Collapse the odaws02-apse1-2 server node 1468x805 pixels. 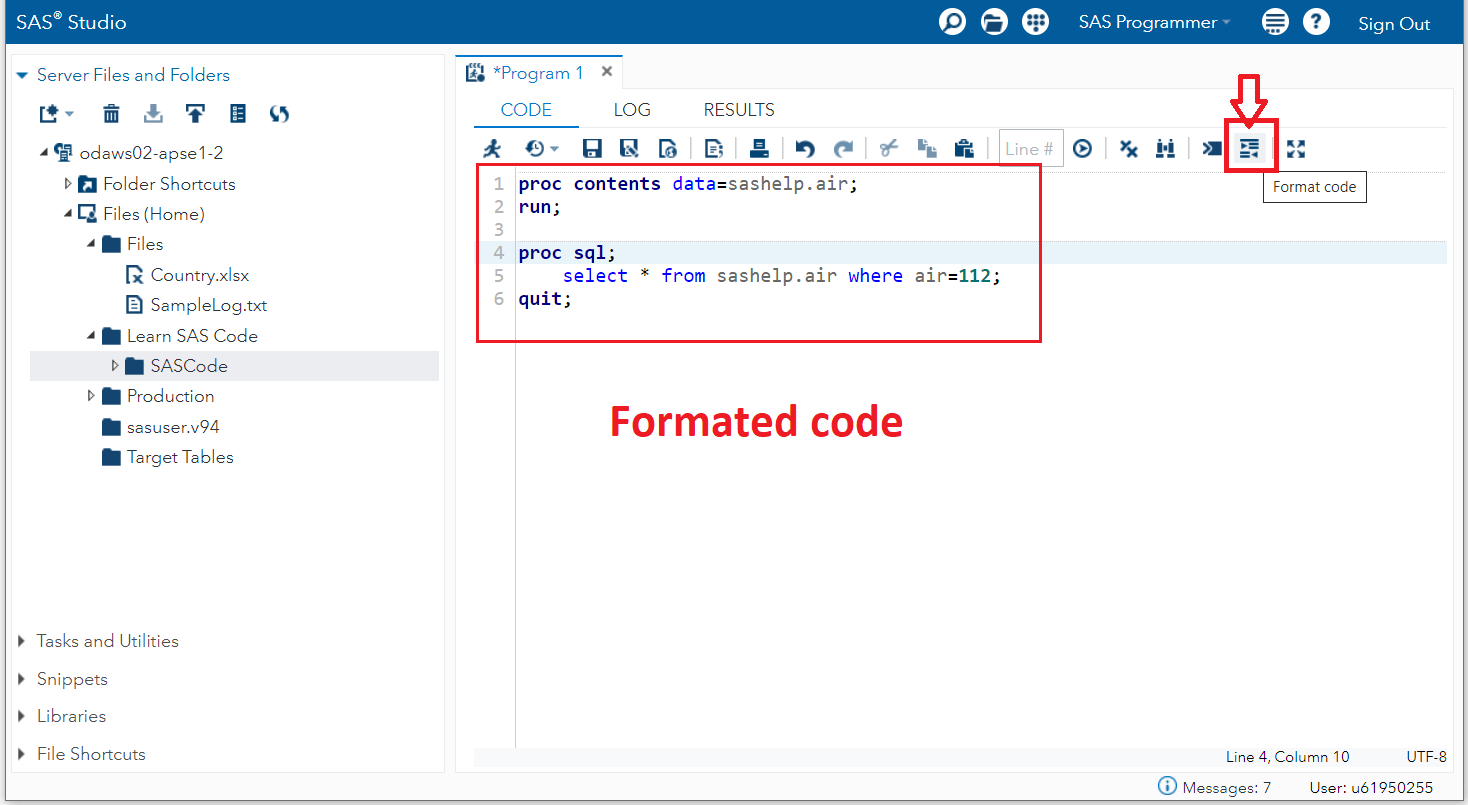44,153
